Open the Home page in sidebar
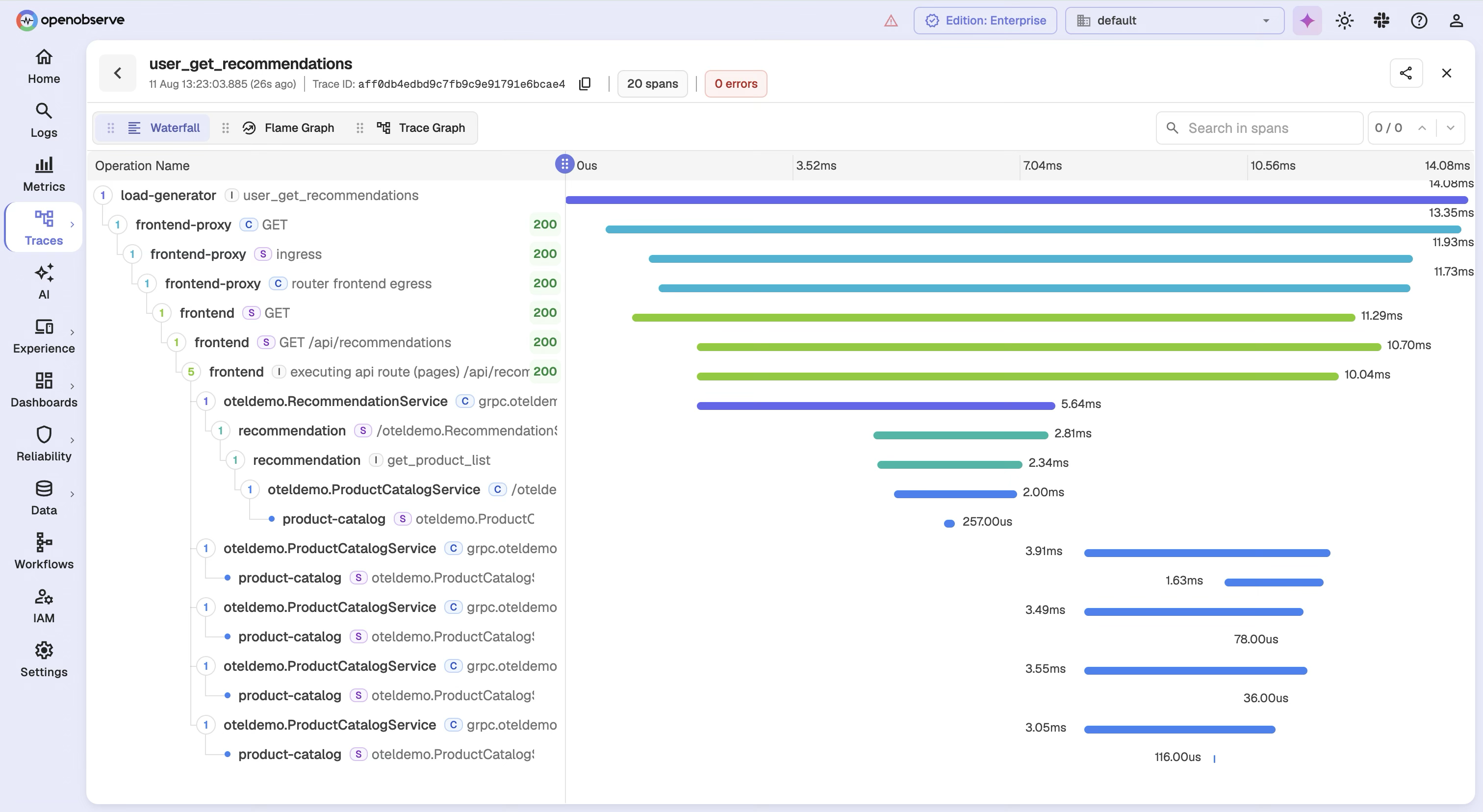This screenshot has width=1483, height=812. 44,67
